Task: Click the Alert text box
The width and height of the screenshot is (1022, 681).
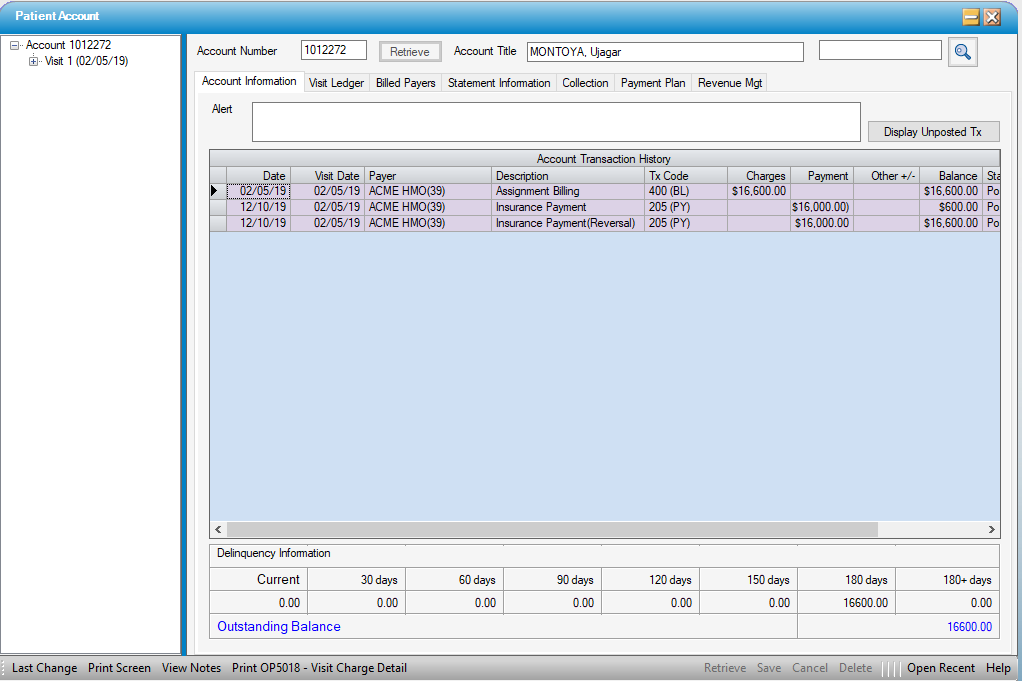Action: [x=555, y=122]
